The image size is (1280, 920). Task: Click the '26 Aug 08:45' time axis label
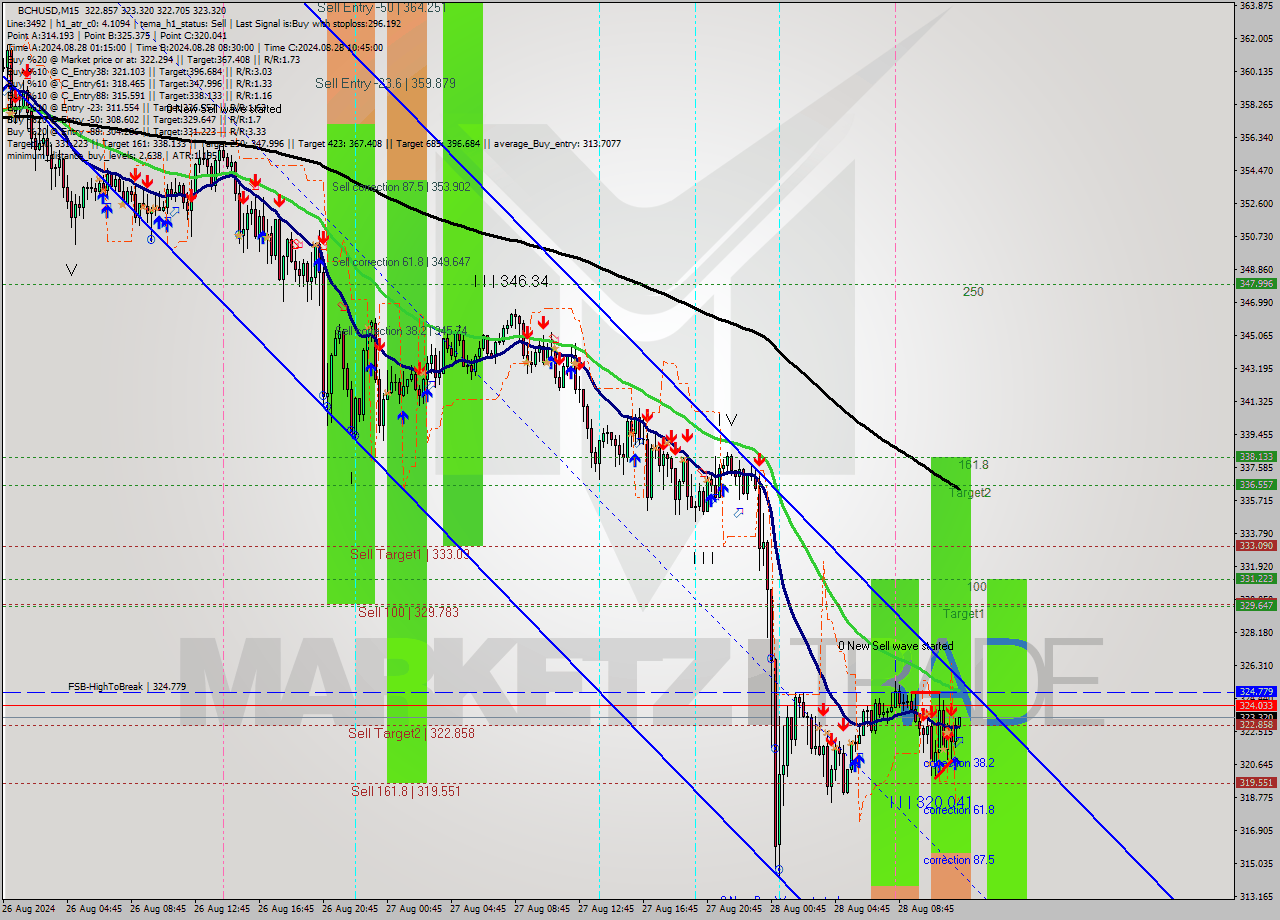(x=158, y=910)
